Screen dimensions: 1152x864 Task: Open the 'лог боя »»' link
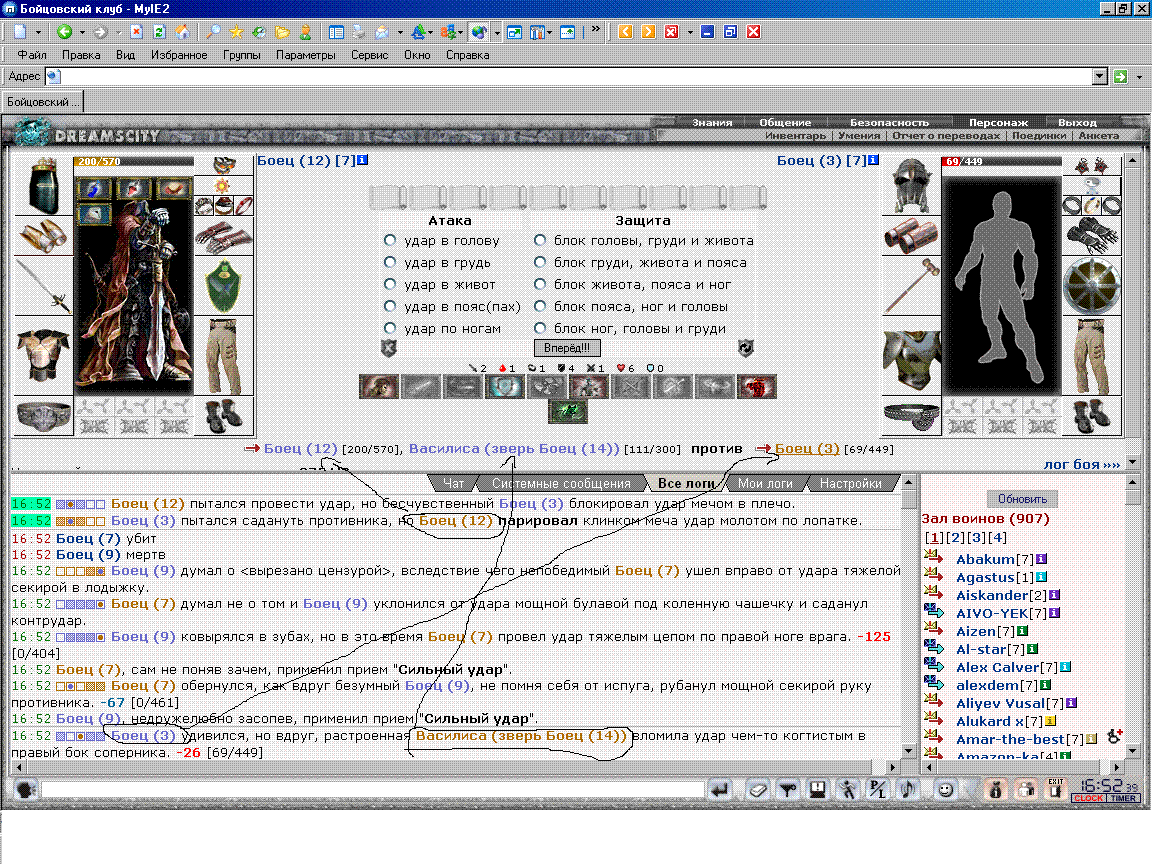[x=1081, y=464]
